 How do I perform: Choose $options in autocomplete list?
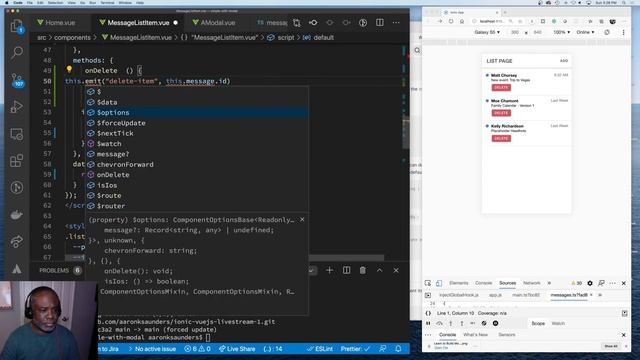click(x=196, y=112)
